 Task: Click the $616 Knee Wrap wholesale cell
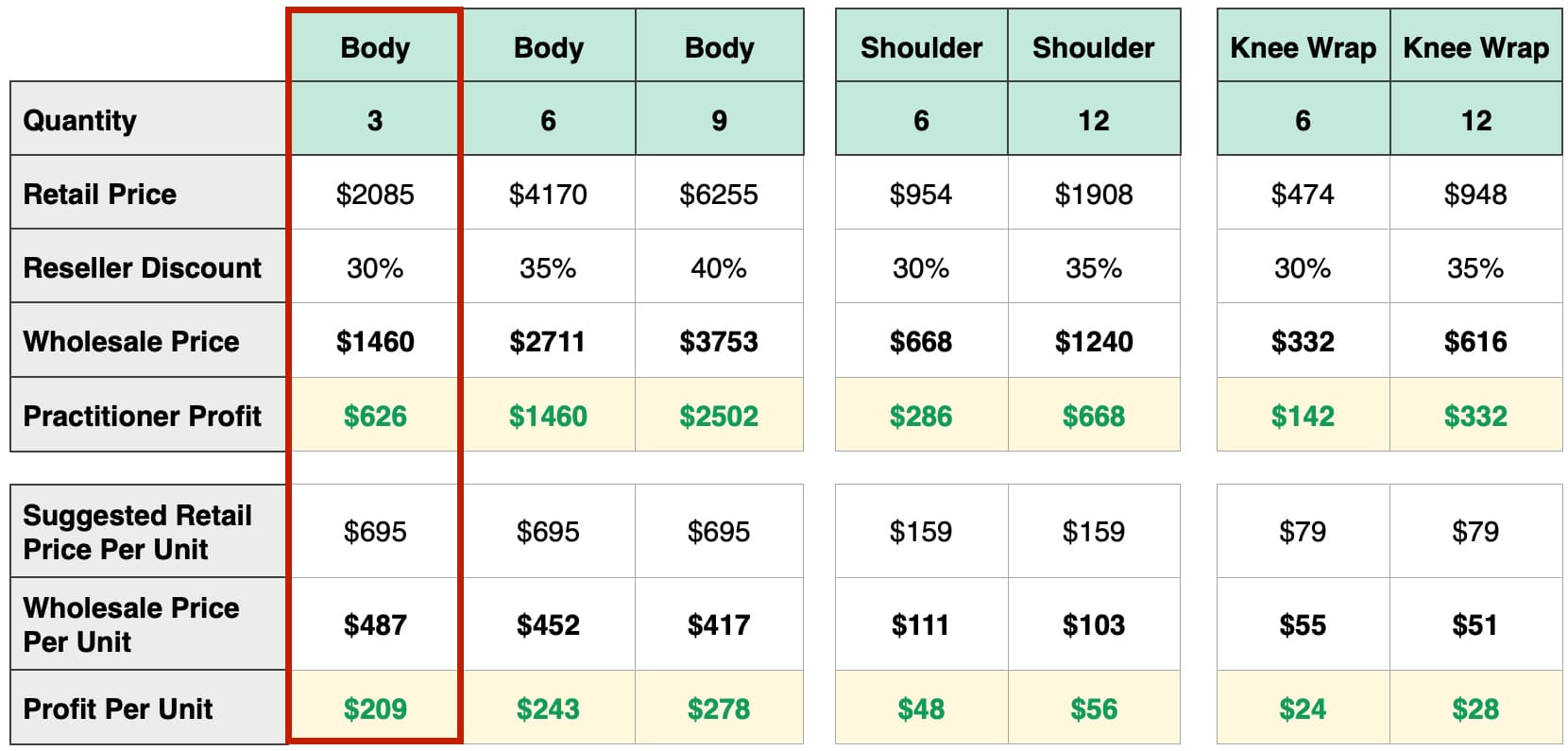pyautogui.click(x=1475, y=341)
